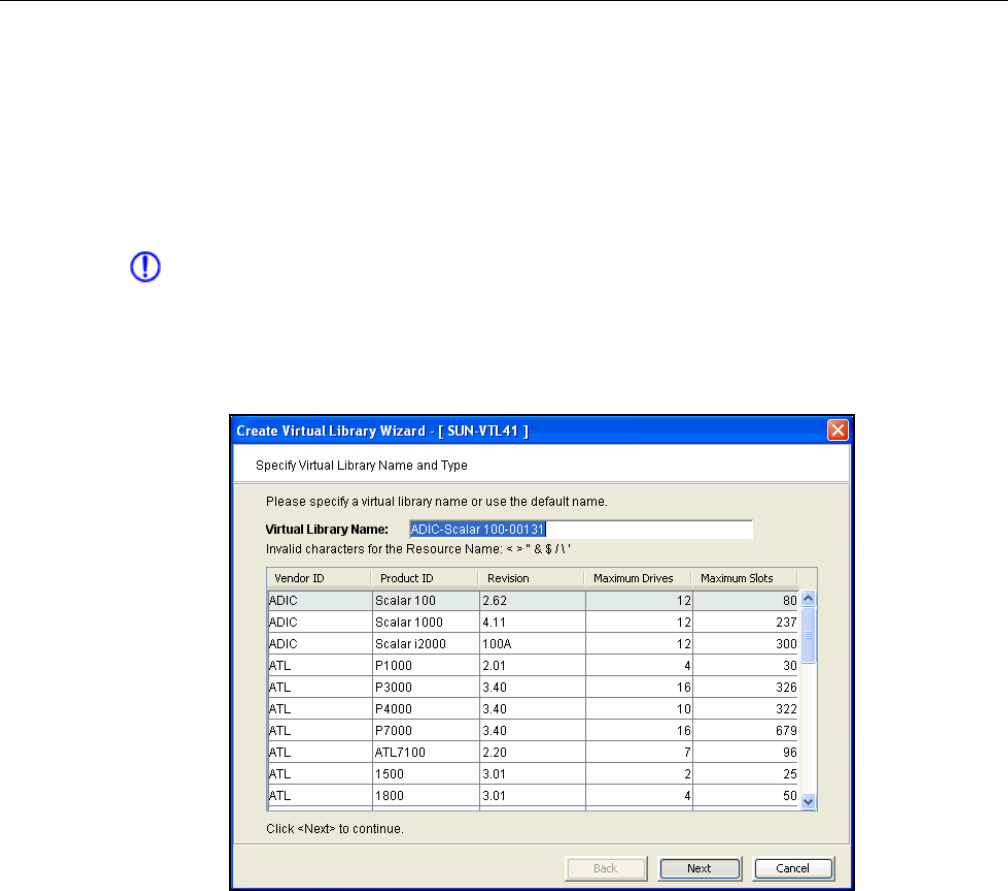Sort by Maximum Slots column header

(744, 578)
